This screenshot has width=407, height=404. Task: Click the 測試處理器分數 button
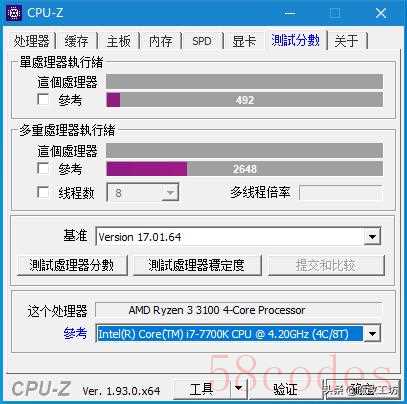click(x=72, y=265)
